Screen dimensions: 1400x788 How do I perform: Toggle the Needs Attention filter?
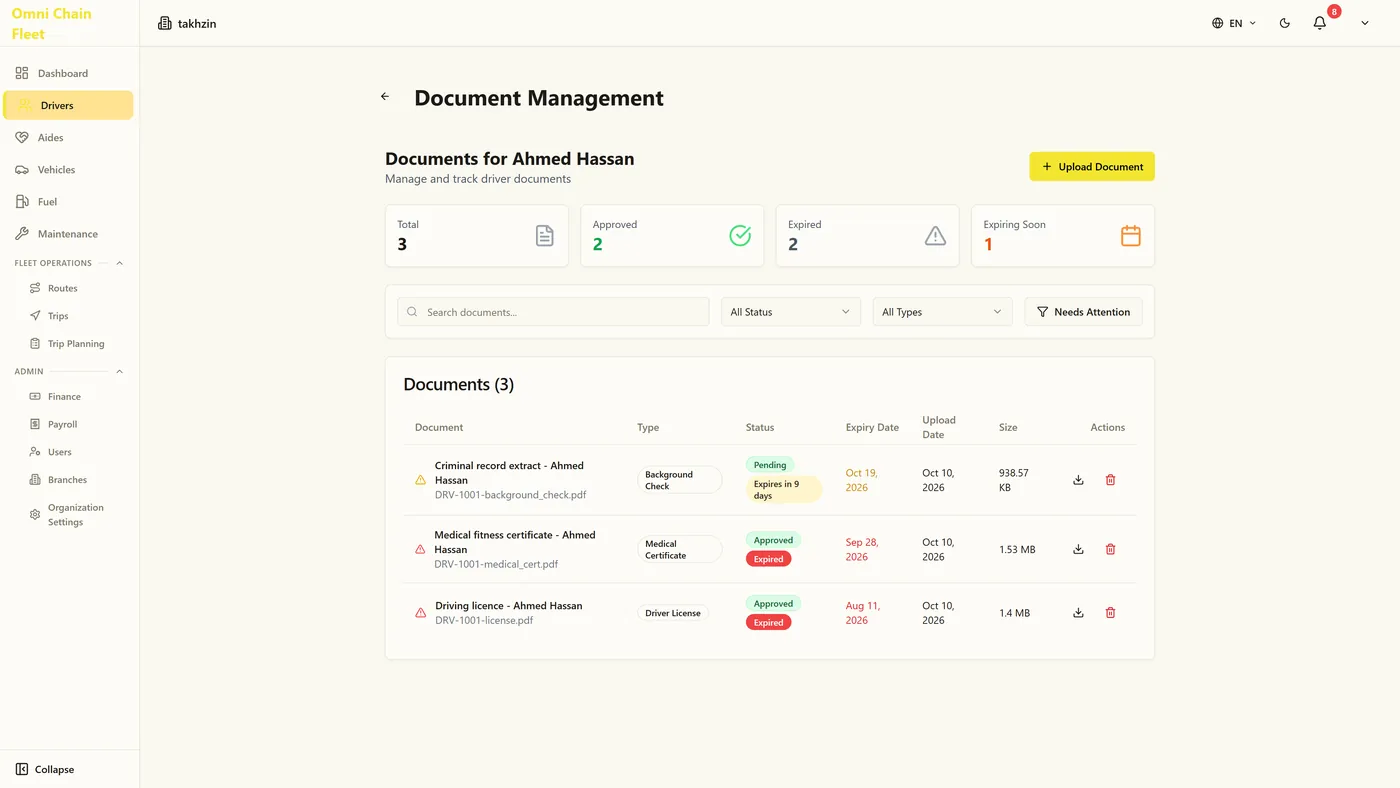pyautogui.click(x=1083, y=312)
